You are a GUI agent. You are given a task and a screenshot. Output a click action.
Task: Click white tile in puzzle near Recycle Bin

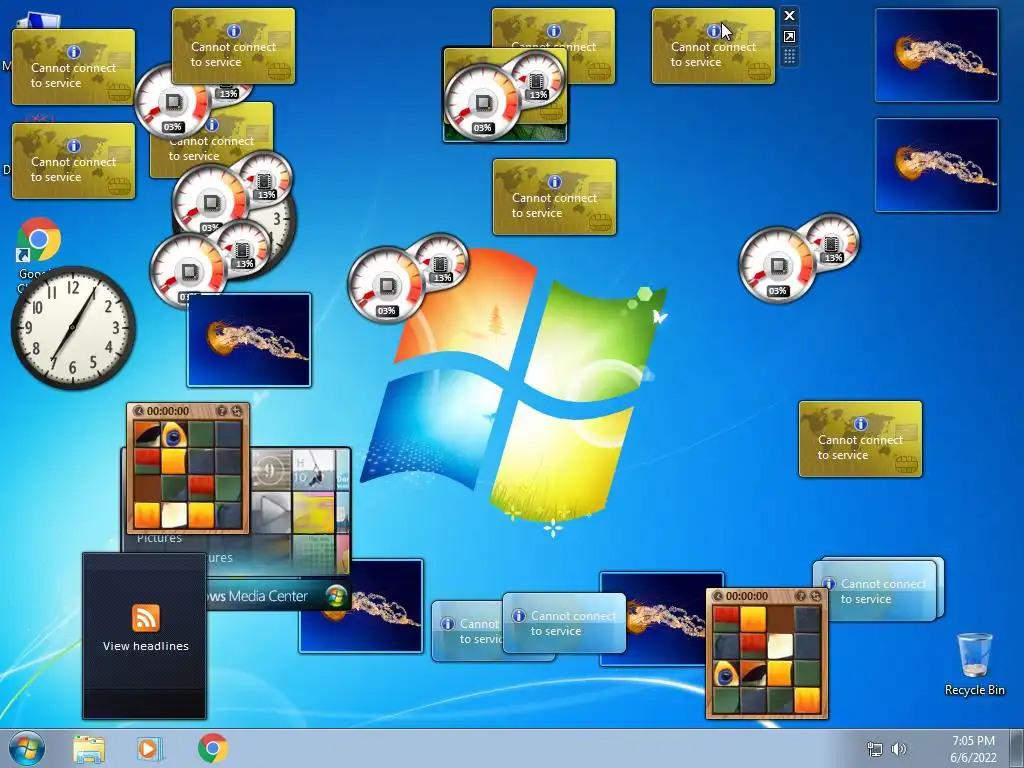[x=780, y=647]
